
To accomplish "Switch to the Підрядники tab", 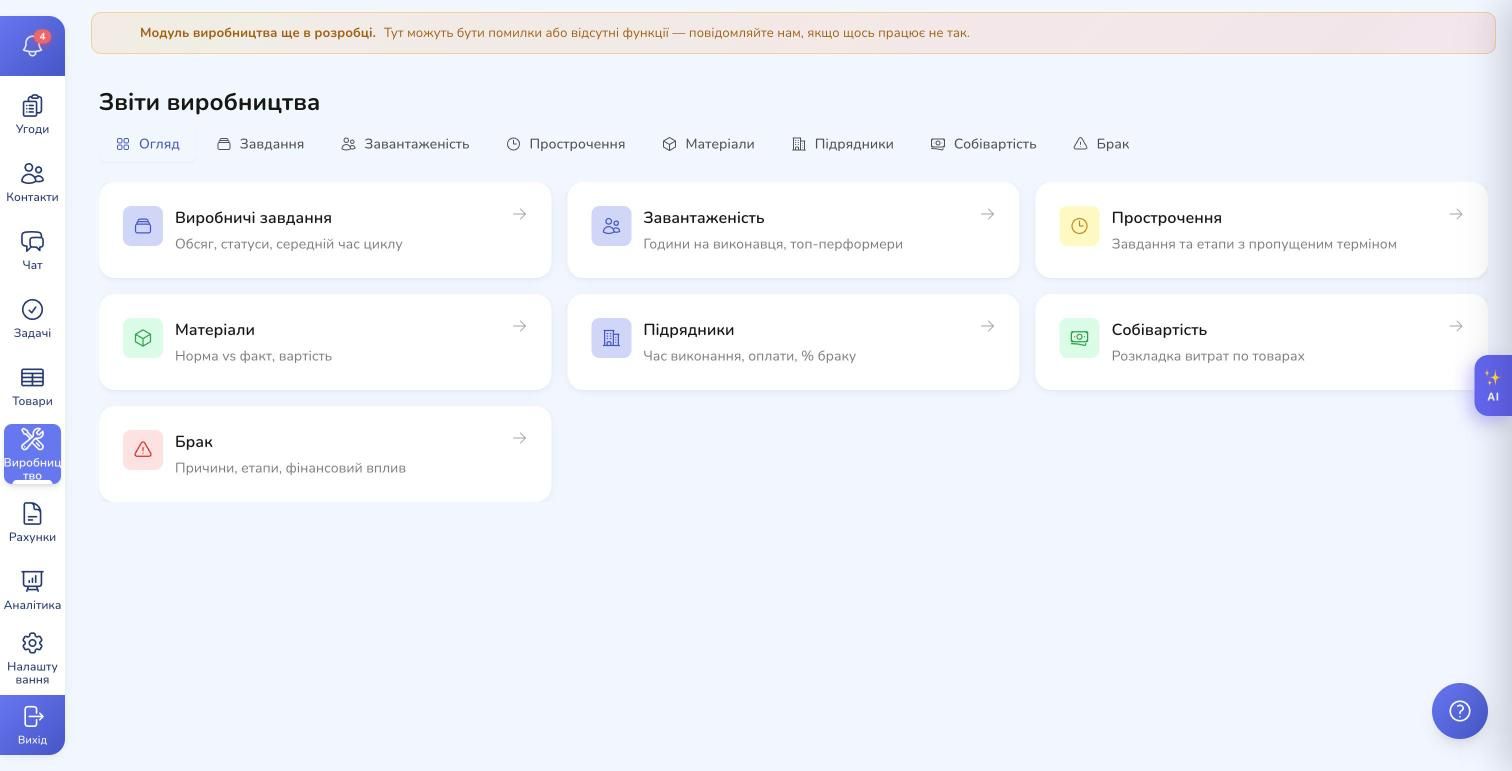I will (842, 144).
